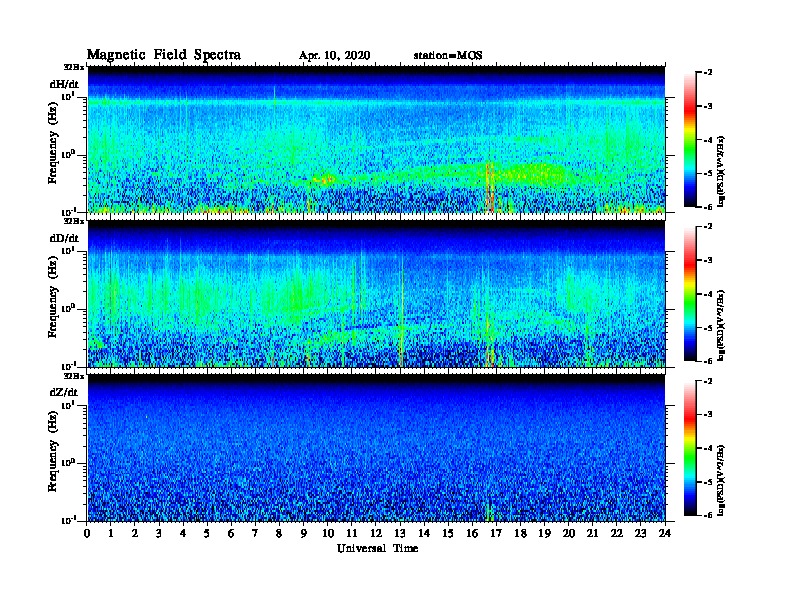The image size is (792, 612).
Task: Click hour tick label "19" on time axis
Action: pos(544,534)
